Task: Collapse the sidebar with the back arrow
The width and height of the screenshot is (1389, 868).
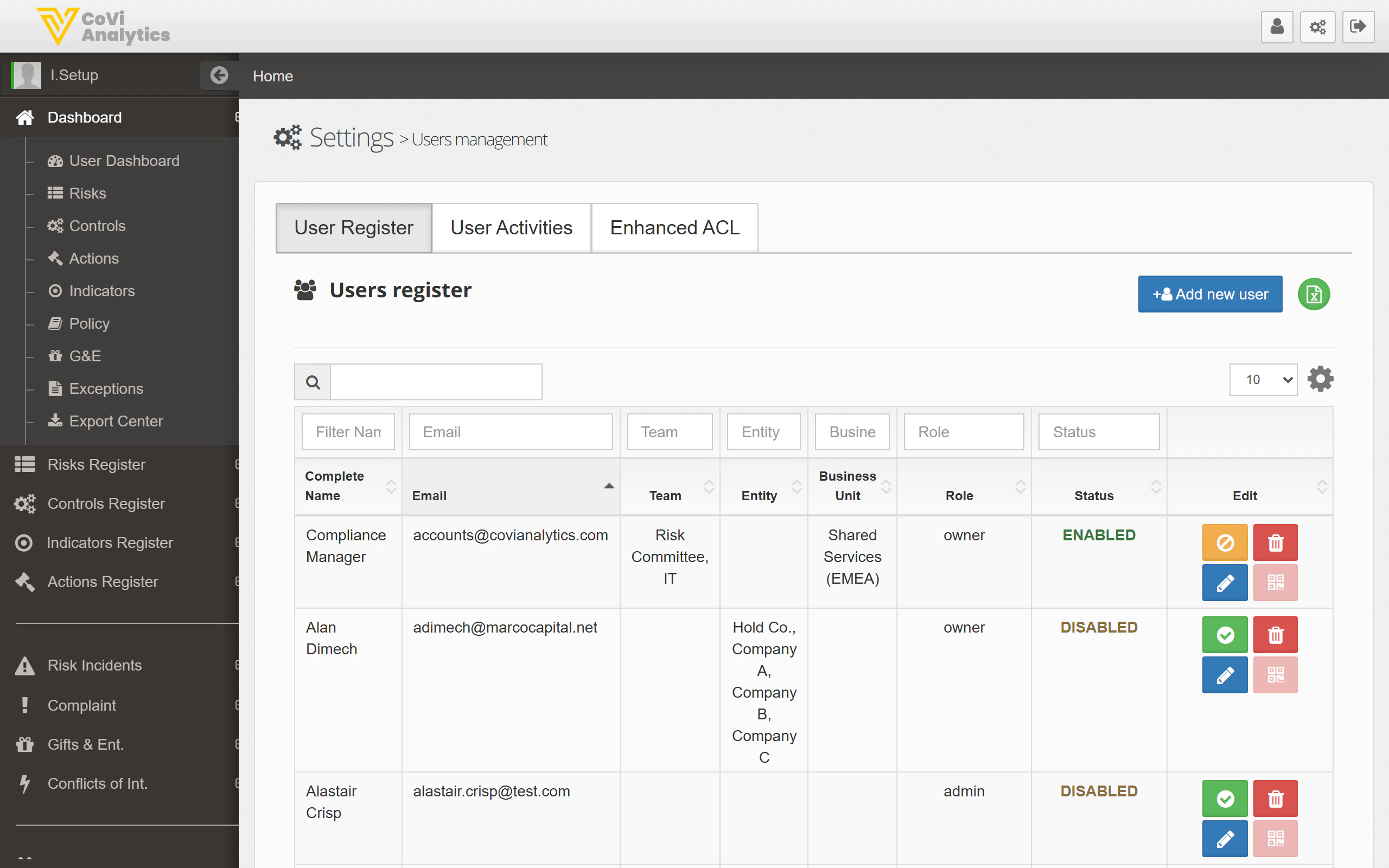Action: (219, 75)
